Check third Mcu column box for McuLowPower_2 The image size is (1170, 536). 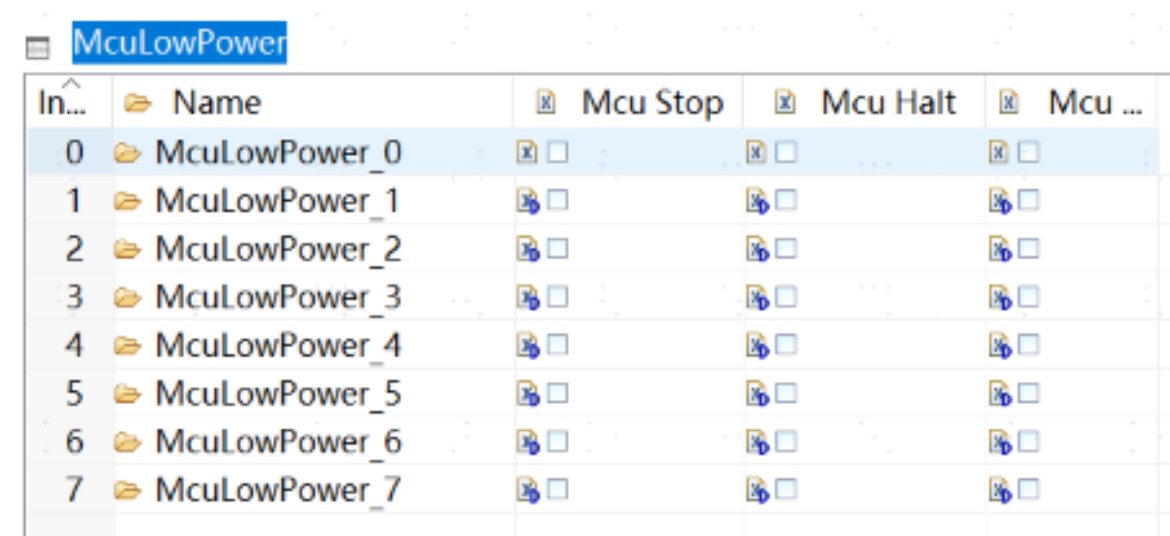tap(1029, 248)
